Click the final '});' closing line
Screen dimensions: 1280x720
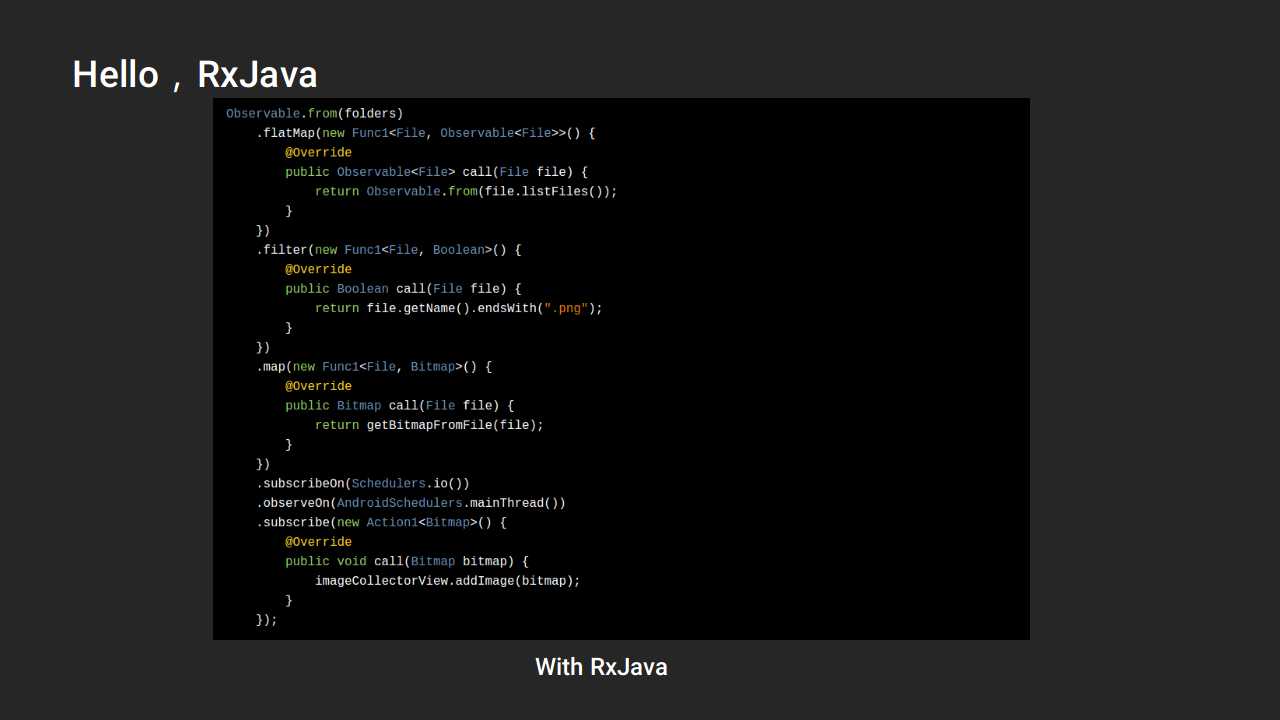[267, 620]
